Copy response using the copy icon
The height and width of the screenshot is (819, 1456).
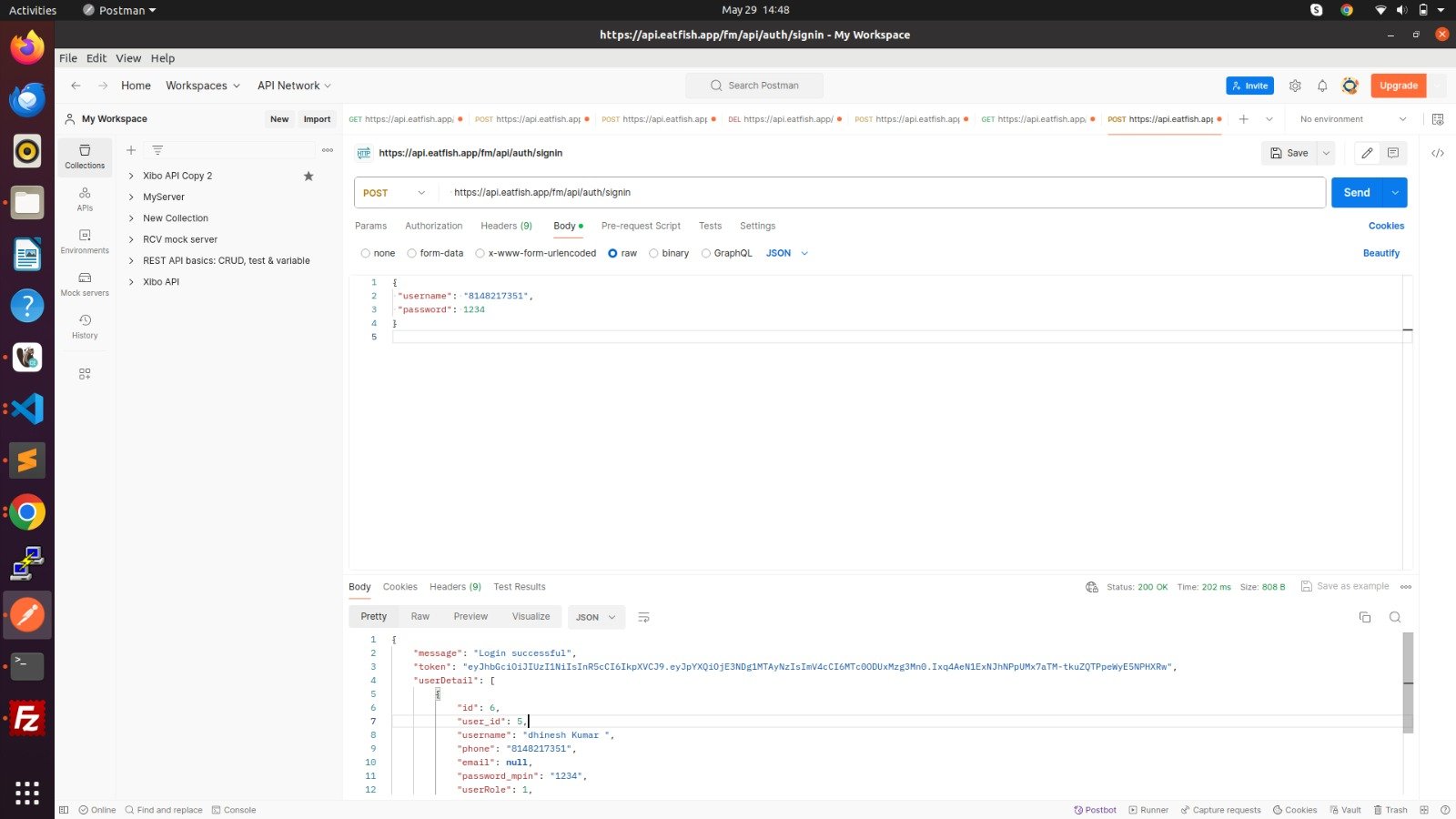pyautogui.click(x=1364, y=617)
